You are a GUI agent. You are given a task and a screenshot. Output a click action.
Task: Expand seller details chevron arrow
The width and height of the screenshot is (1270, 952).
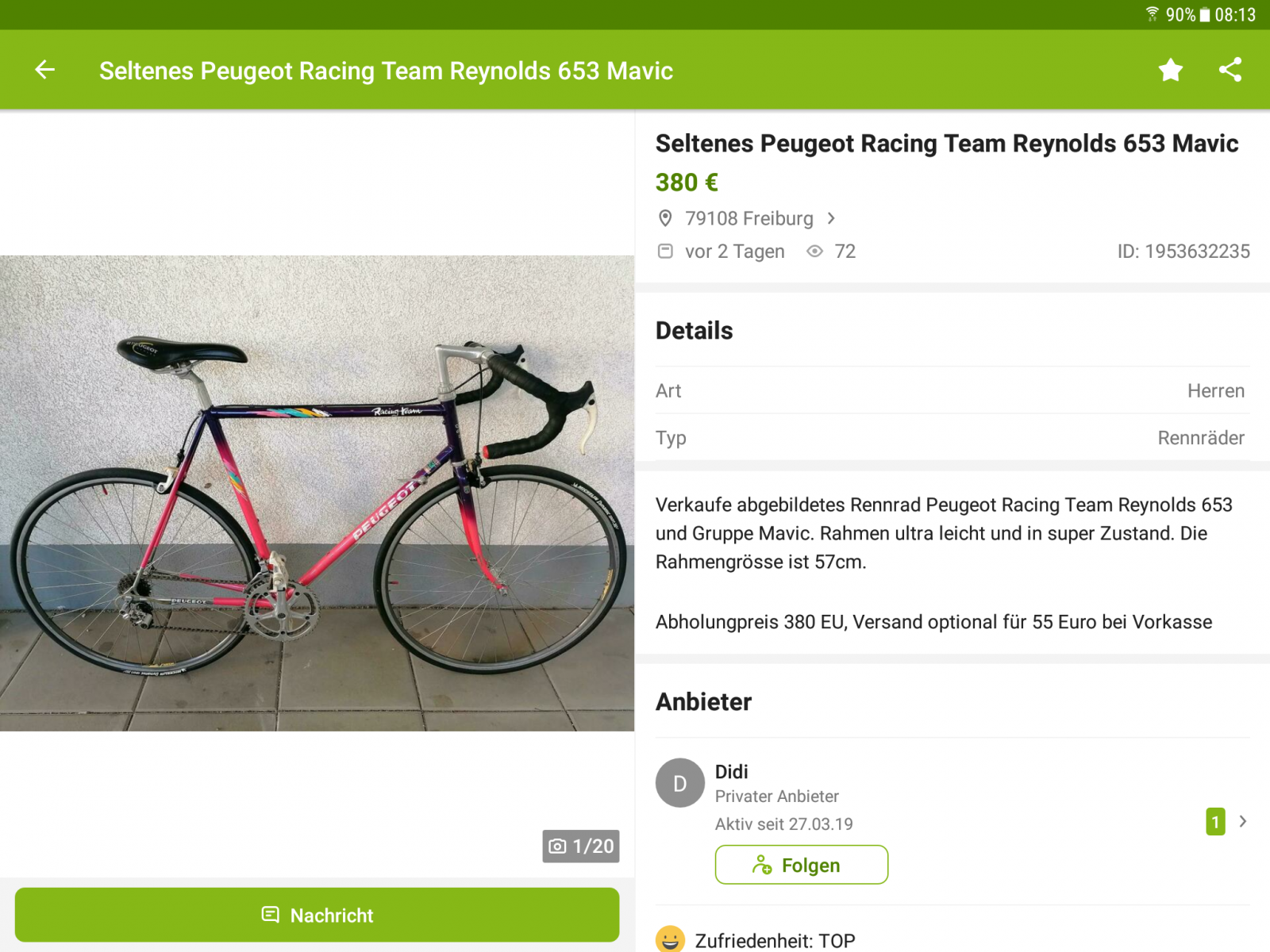1243,822
